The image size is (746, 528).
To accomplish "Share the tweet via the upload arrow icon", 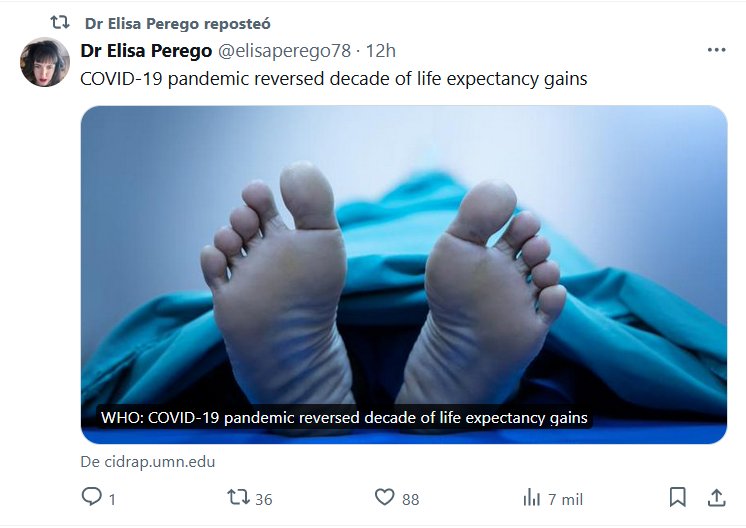I will click(717, 498).
